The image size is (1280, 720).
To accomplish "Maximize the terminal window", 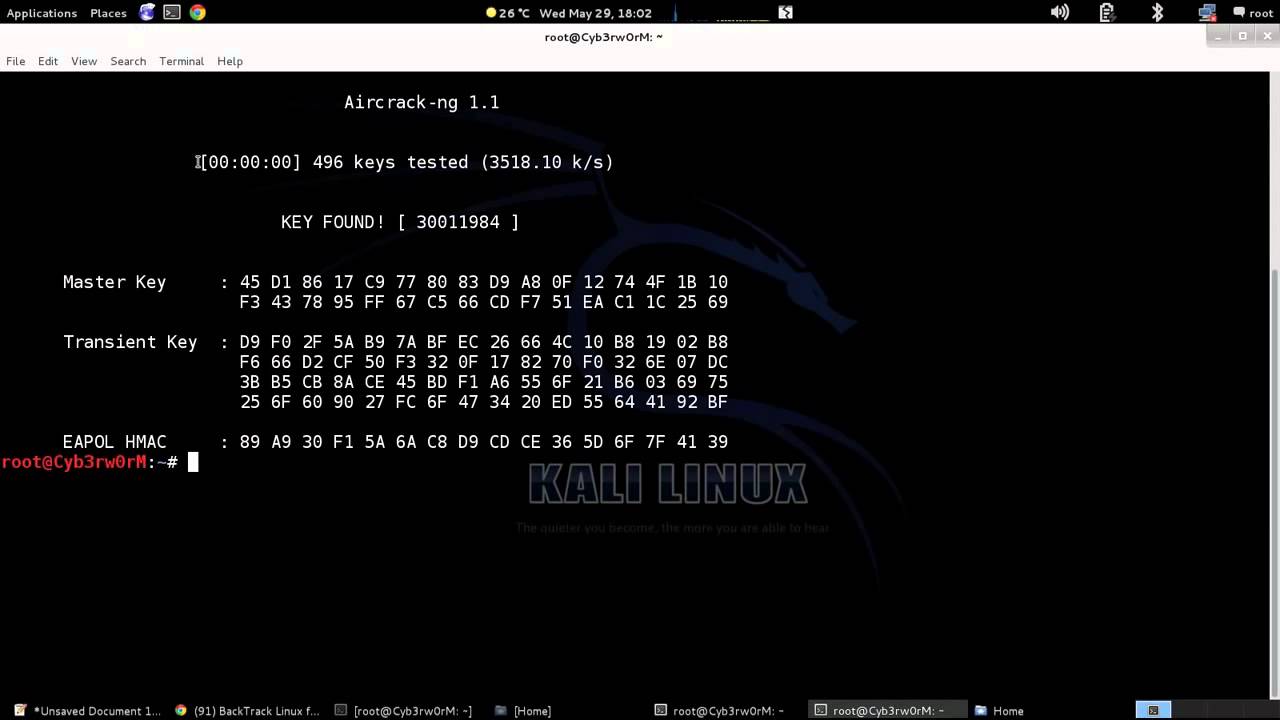I will pos(1243,36).
